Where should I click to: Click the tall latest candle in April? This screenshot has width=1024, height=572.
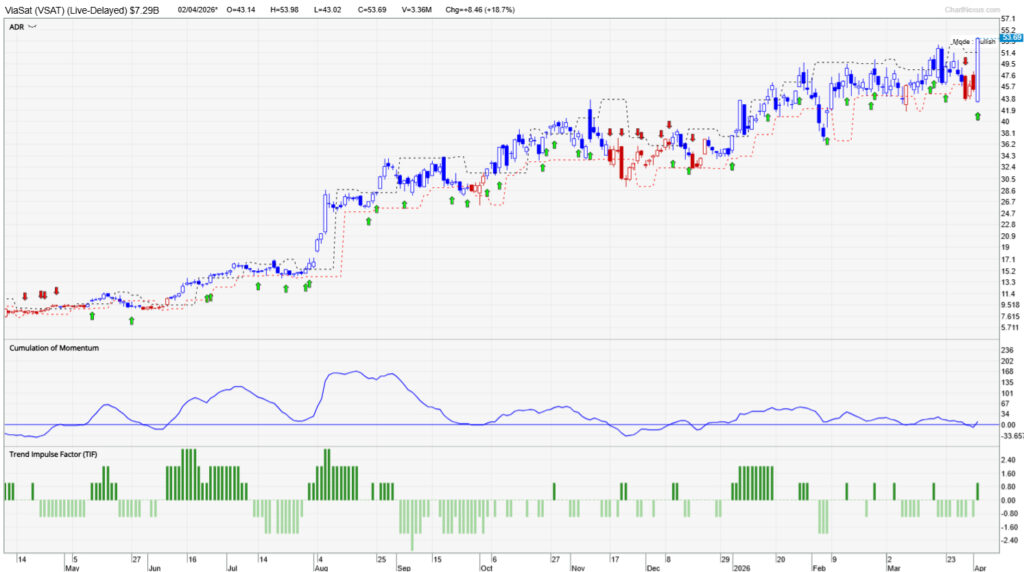[x=978, y=70]
